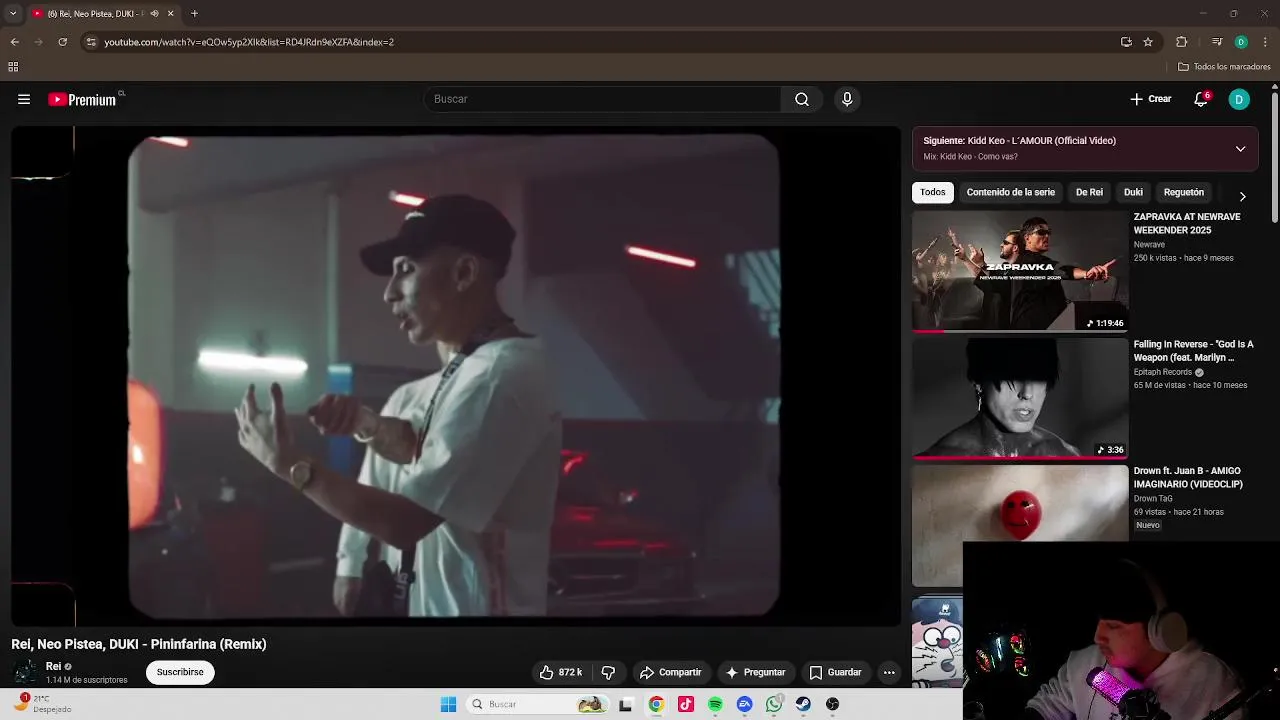This screenshot has width=1280, height=720.
Task: Open ZAPRAVKA AT NEWRAVE WEEKENDER title
Action: coord(1187,223)
